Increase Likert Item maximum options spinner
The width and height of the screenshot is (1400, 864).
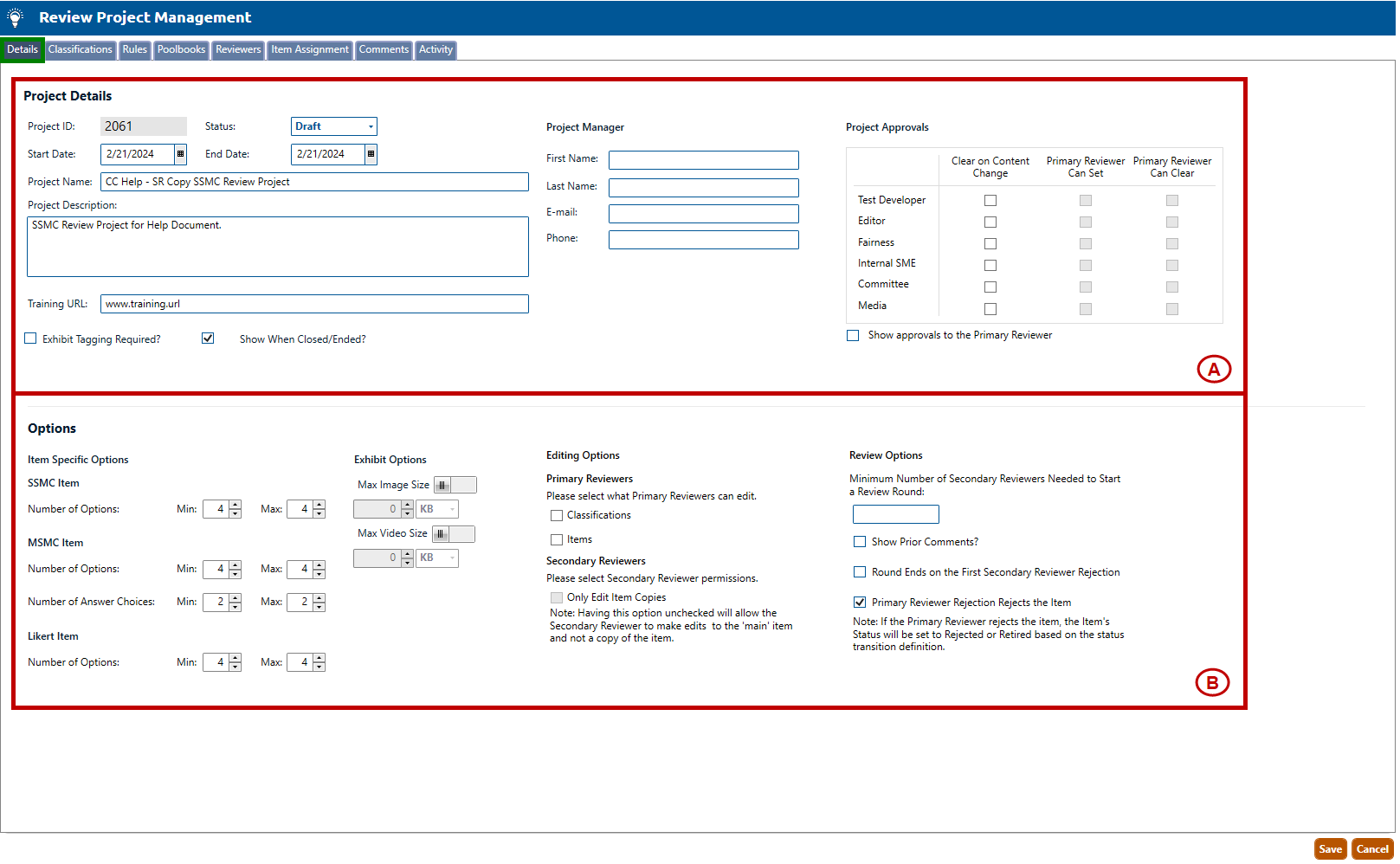tap(319, 658)
